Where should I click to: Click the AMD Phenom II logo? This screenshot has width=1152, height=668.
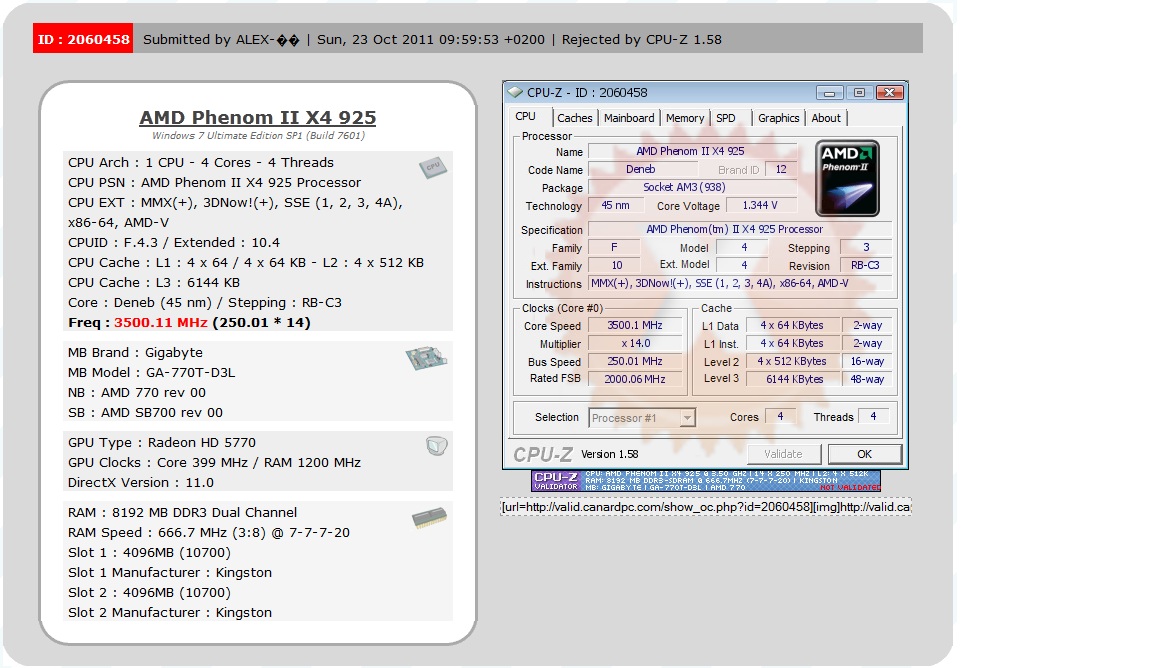[x=847, y=178]
